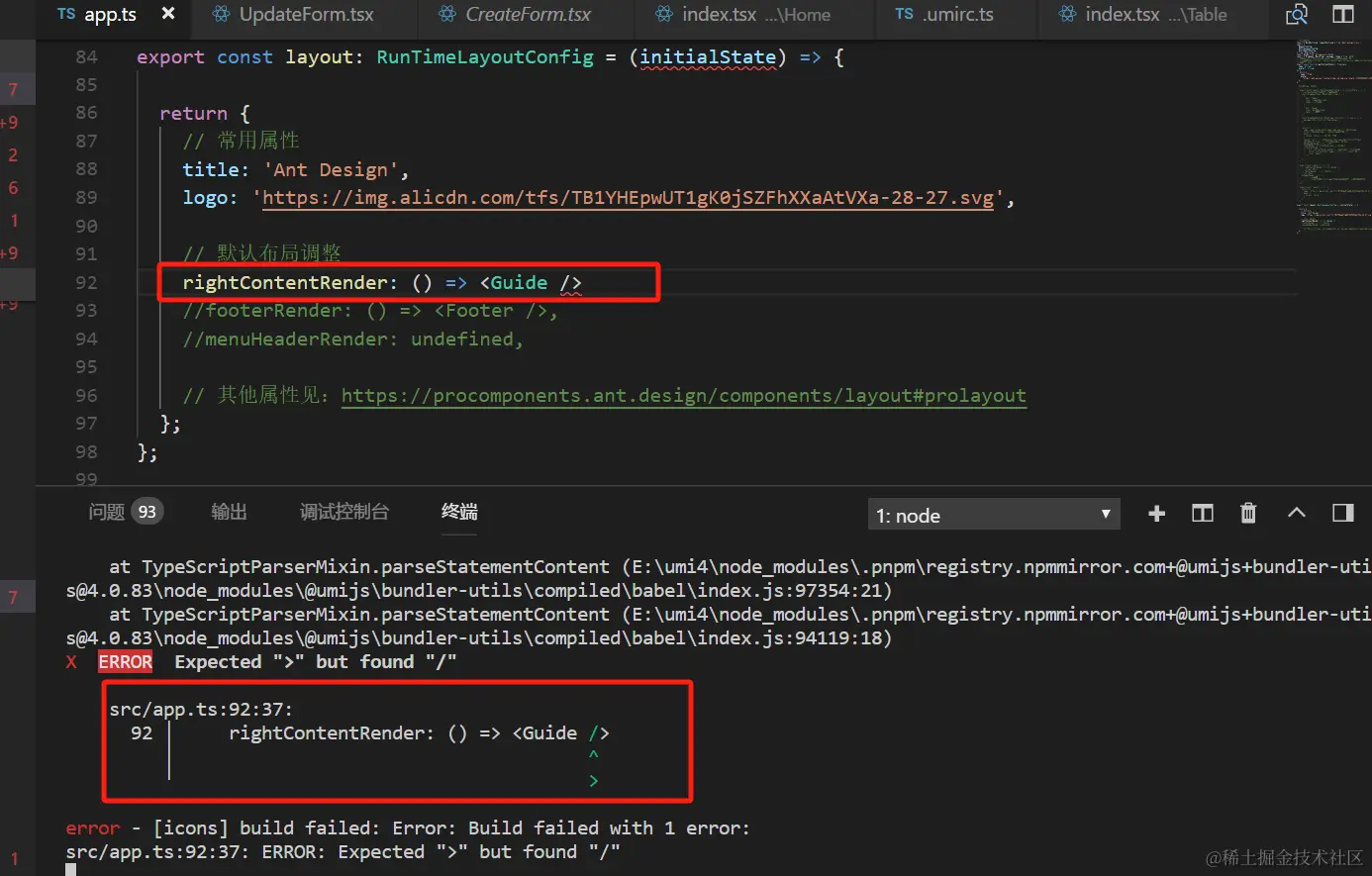This screenshot has height=876, width=1372.
Task: Click the commented '//menuHeaderRender: undefined' line
Action: pyautogui.click(x=352, y=340)
